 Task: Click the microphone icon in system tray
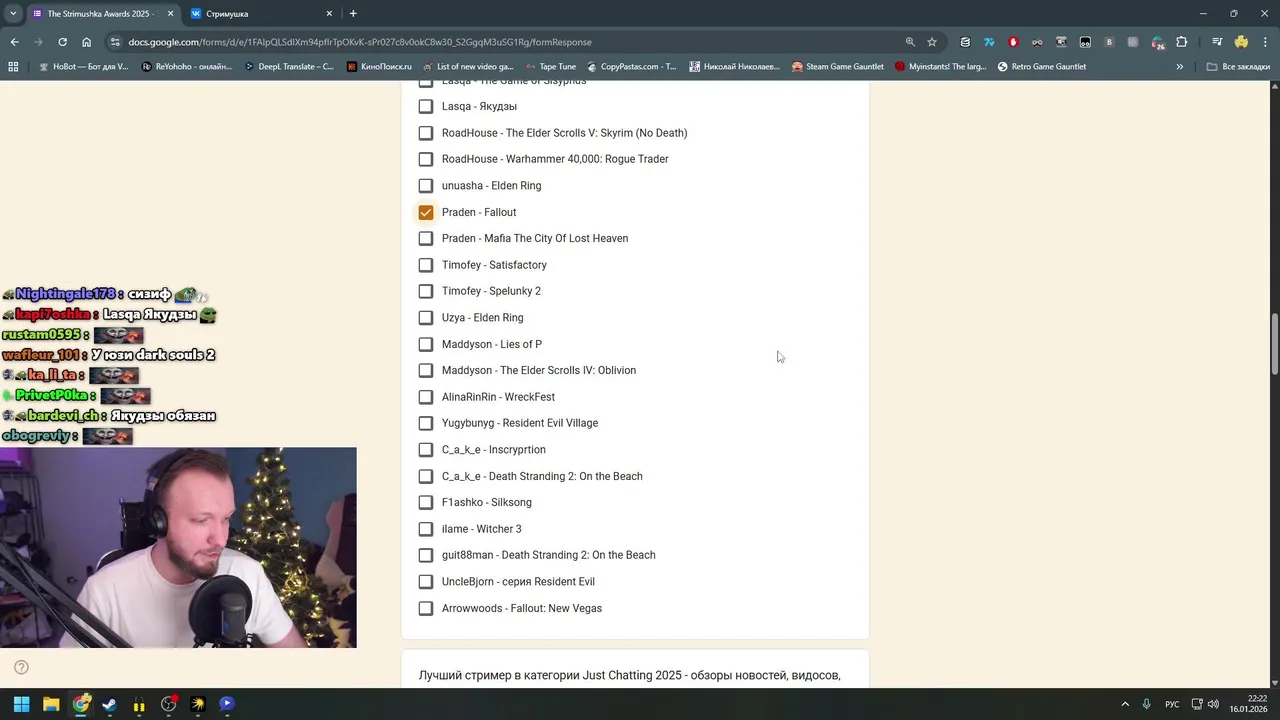pos(1146,704)
